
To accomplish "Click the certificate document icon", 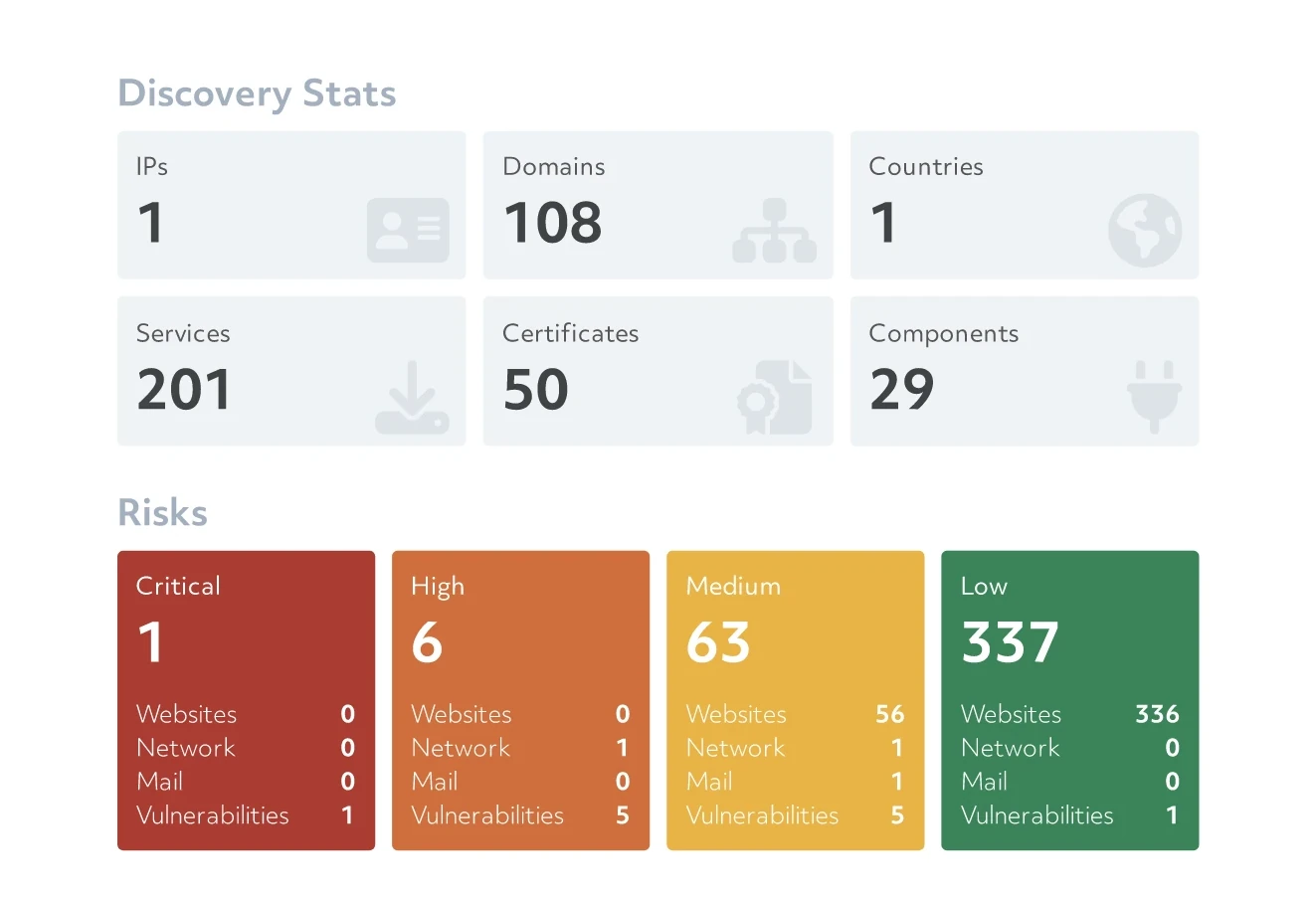I will tap(774, 397).
